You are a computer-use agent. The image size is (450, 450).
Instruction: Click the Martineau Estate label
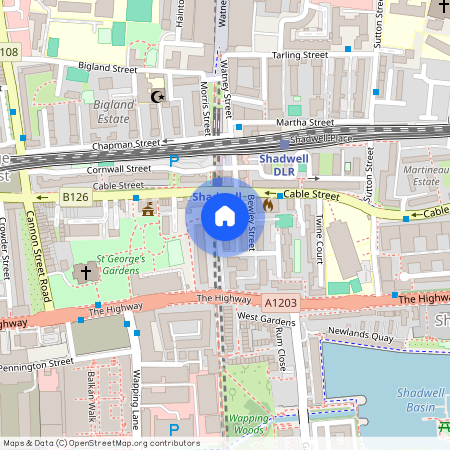tap(426, 176)
